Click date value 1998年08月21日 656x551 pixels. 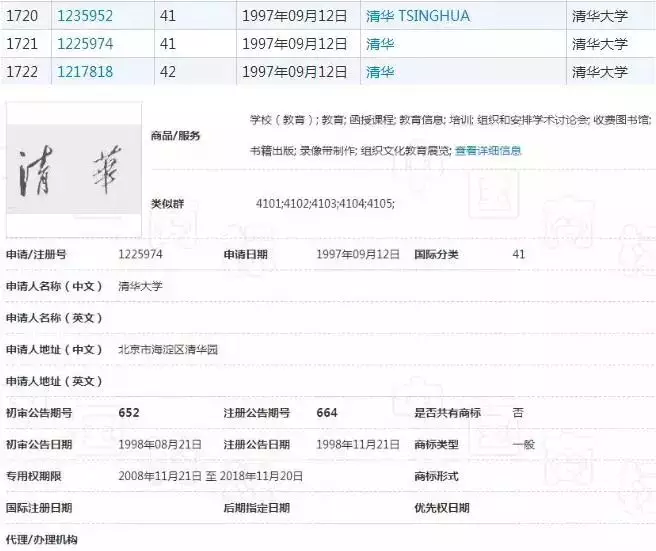click(x=160, y=444)
